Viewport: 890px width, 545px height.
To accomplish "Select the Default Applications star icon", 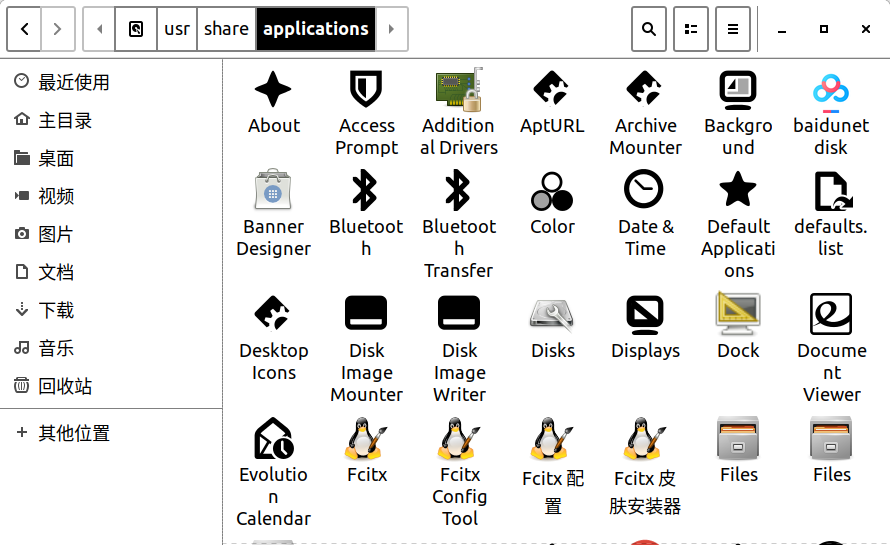I will click(738, 189).
